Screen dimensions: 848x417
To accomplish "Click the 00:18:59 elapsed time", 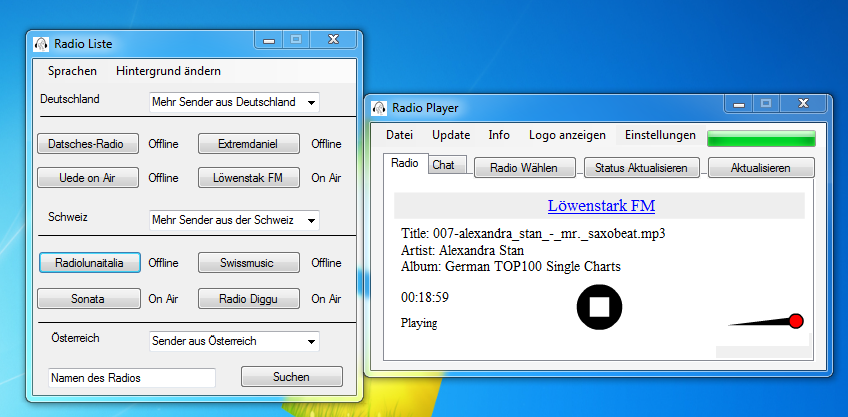I will [425, 297].
